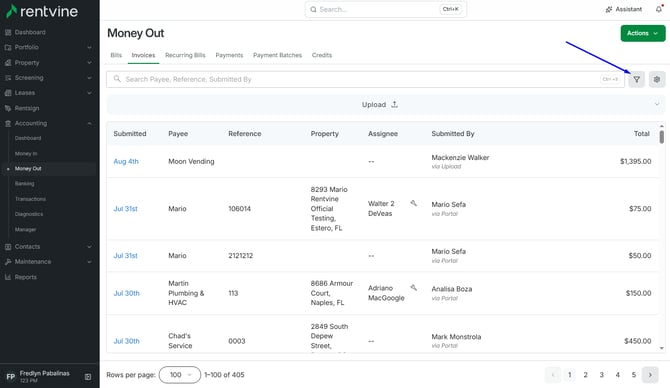
Task: Click the Dashboard icon in main sidebar
Action: 8,32
